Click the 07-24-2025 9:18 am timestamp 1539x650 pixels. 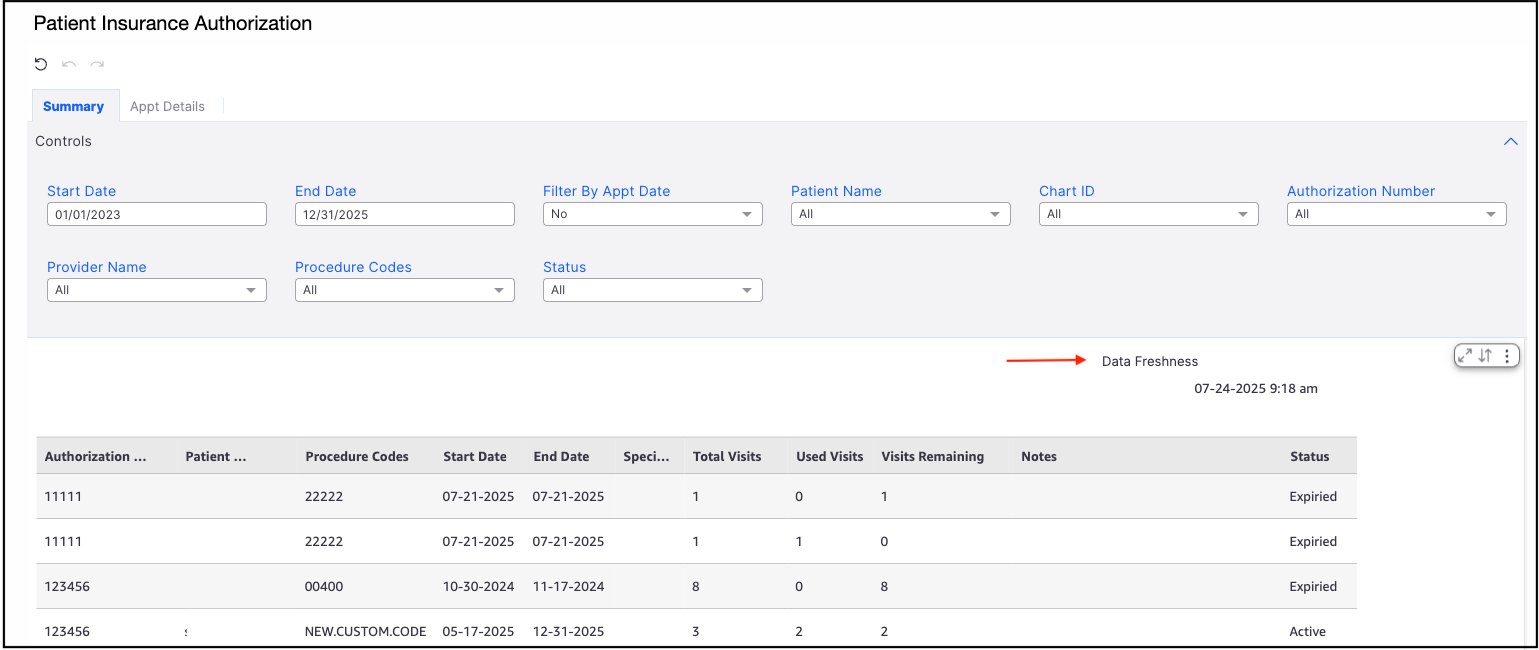coord(1256,388)
